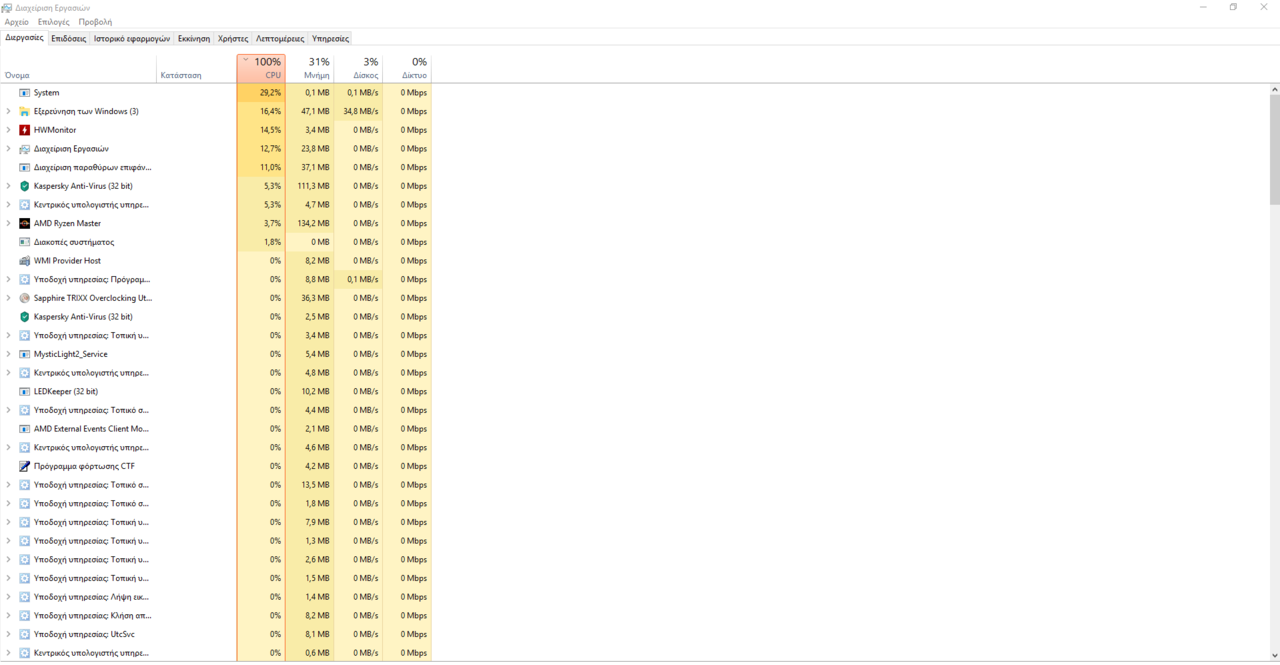
Task: Expand the Υποδοχή υπηρεσίας: UtcSvc entry
Action: click(x=8, y=634)
